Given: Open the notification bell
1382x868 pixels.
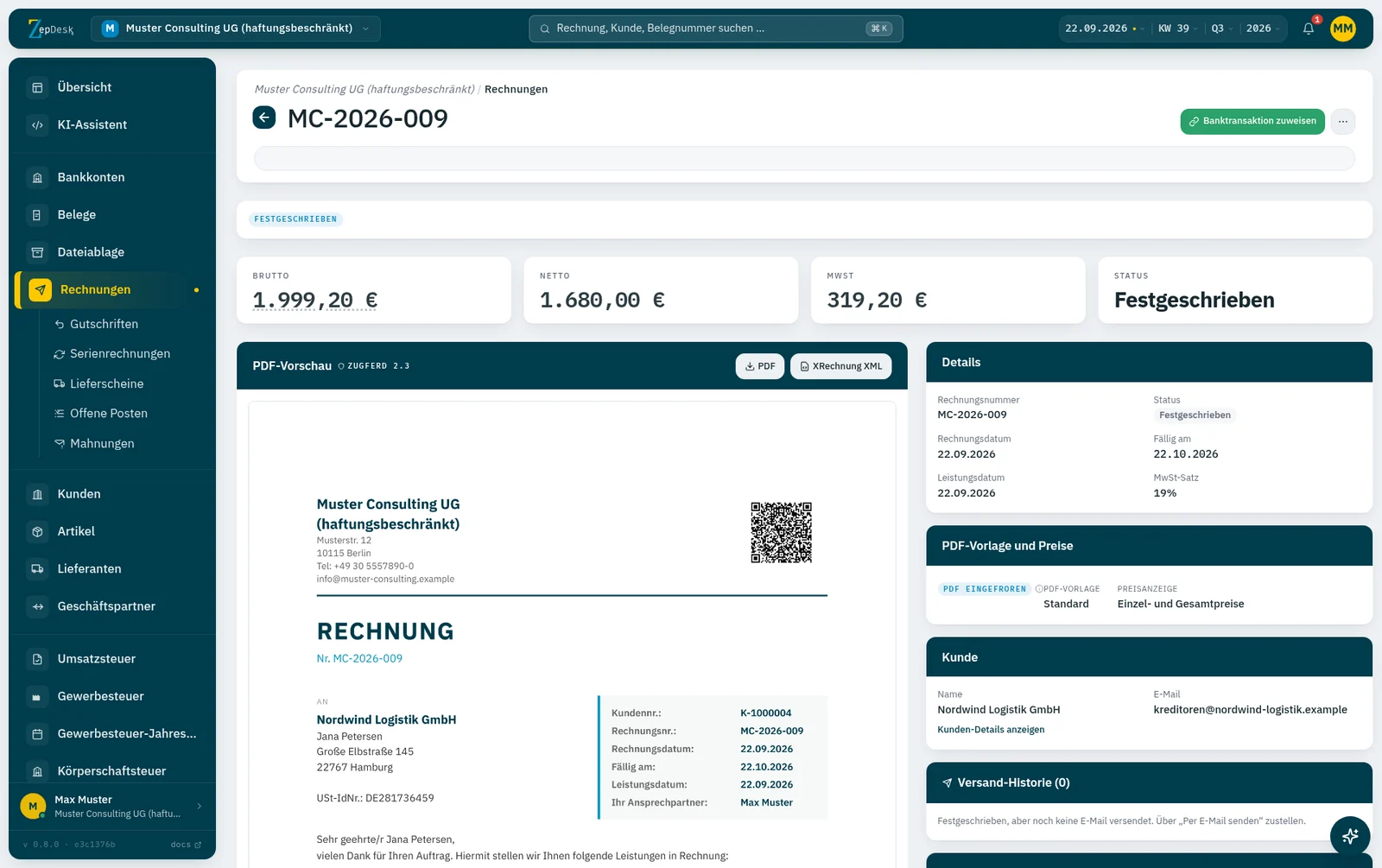Looking at the screenshot, I should tap(1309, 29).
